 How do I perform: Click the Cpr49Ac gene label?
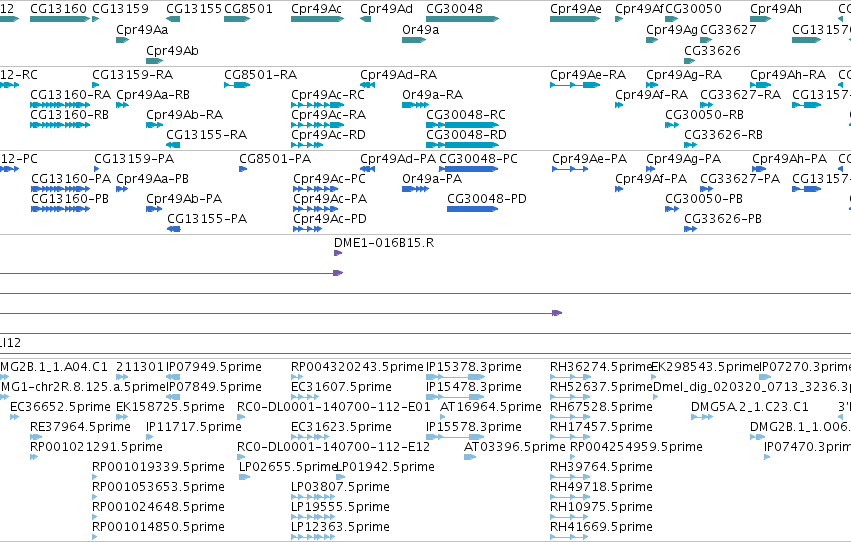click(x=316, y=9)
